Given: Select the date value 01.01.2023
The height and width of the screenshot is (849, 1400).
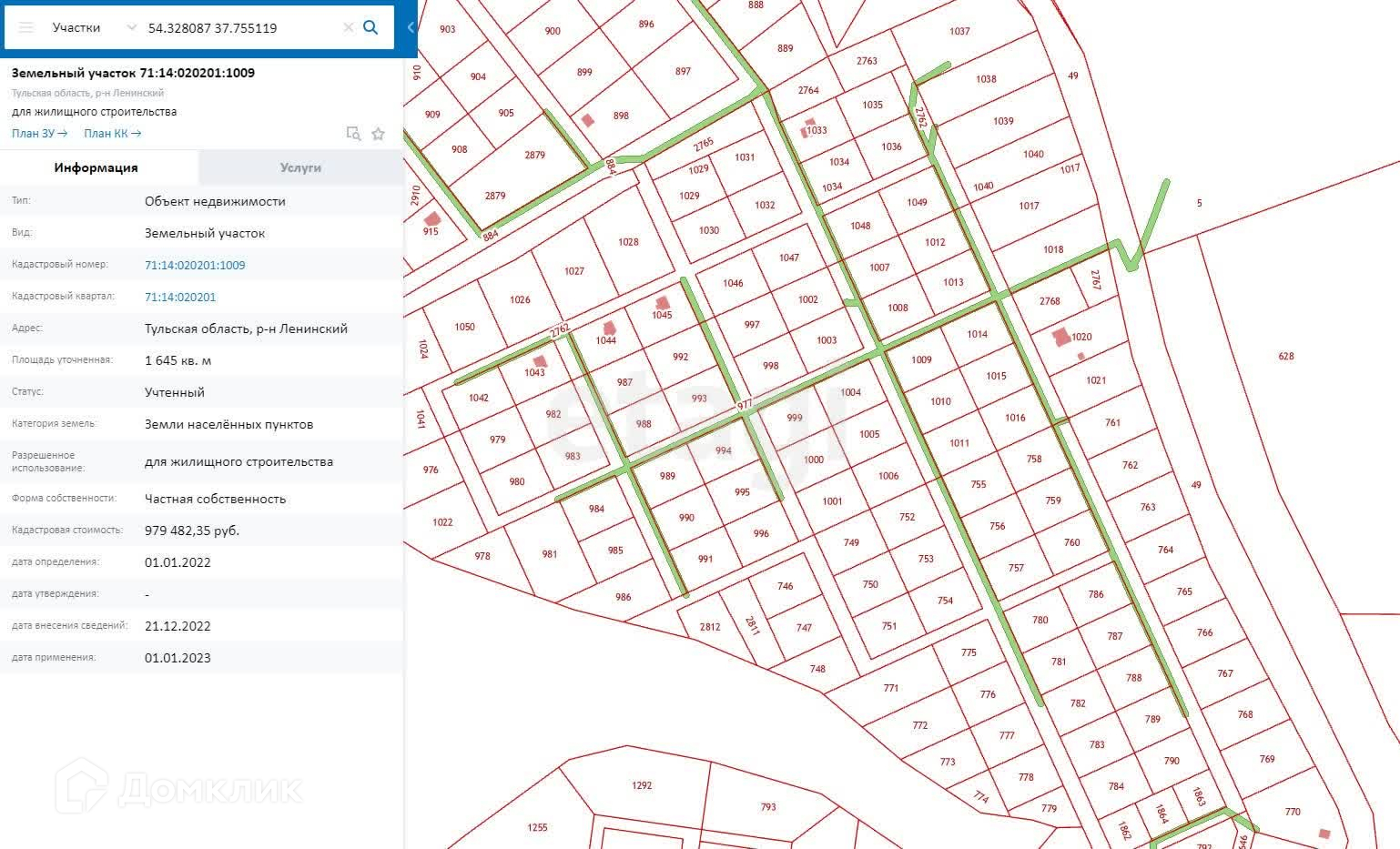Looking at the screenshot, I should coord(178,658).
